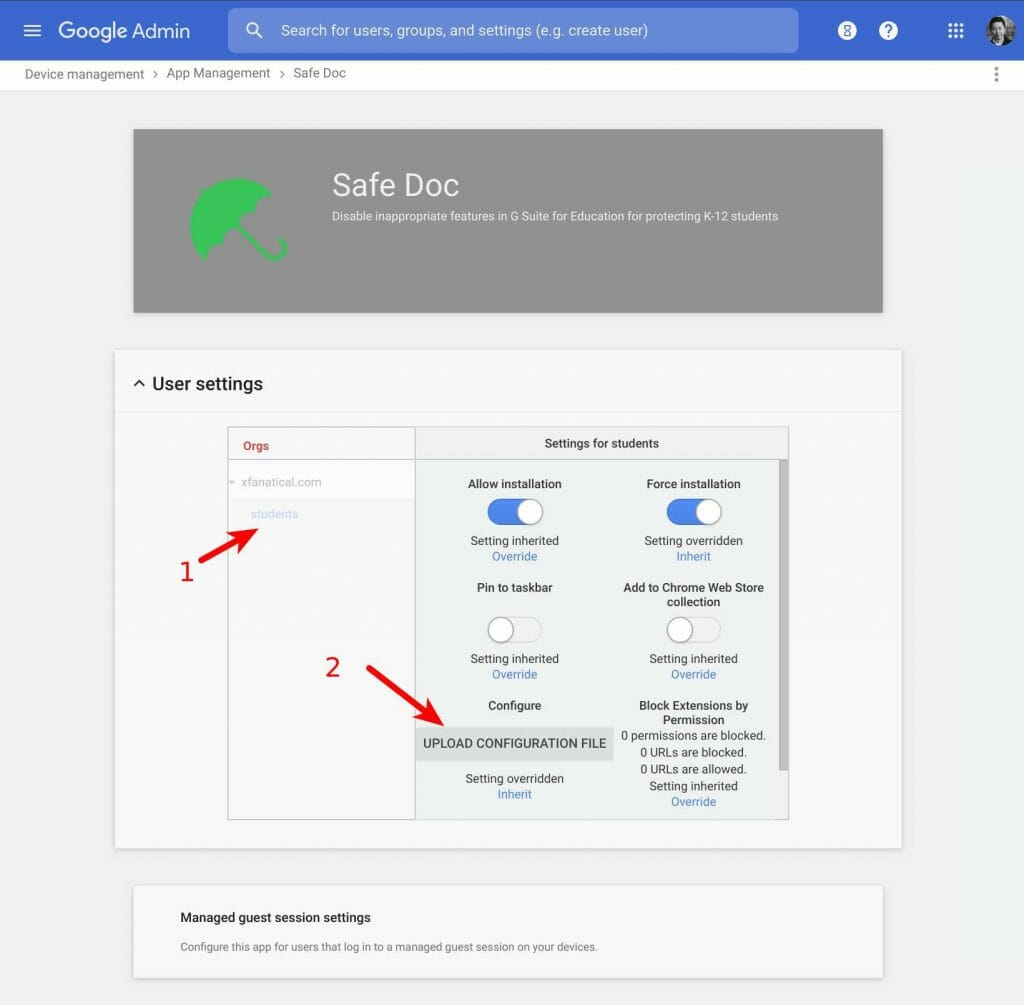This screenshot has width=1024, height=1005.
Task: Click Override under Pin to taskbar
Action: [x=515, y=675]
